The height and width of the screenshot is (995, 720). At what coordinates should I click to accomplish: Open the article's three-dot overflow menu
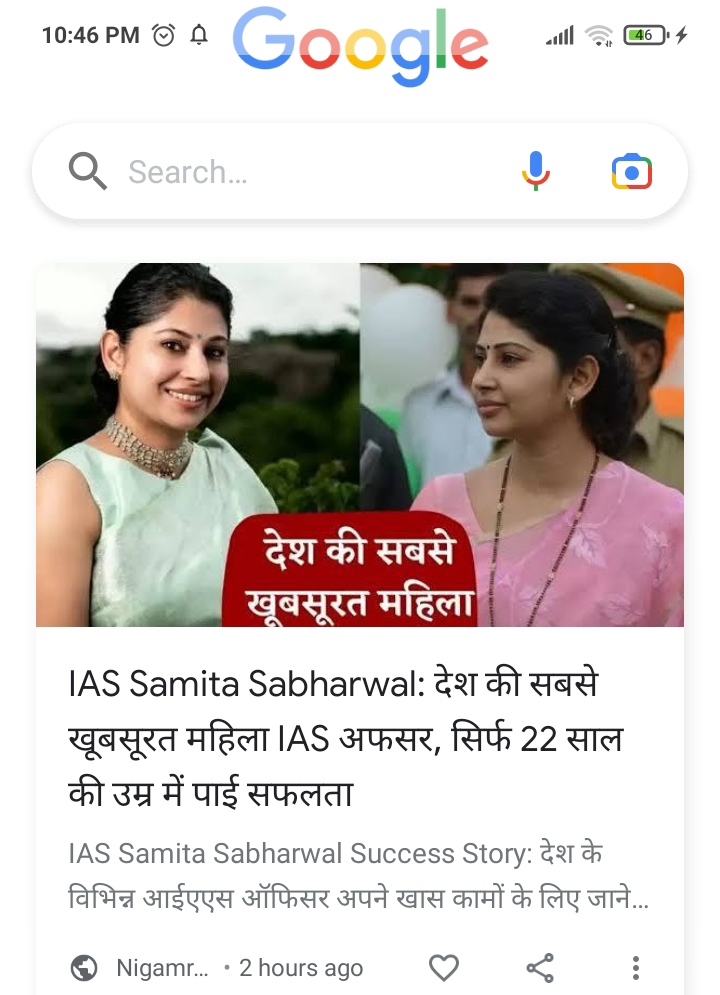[636, 968]
